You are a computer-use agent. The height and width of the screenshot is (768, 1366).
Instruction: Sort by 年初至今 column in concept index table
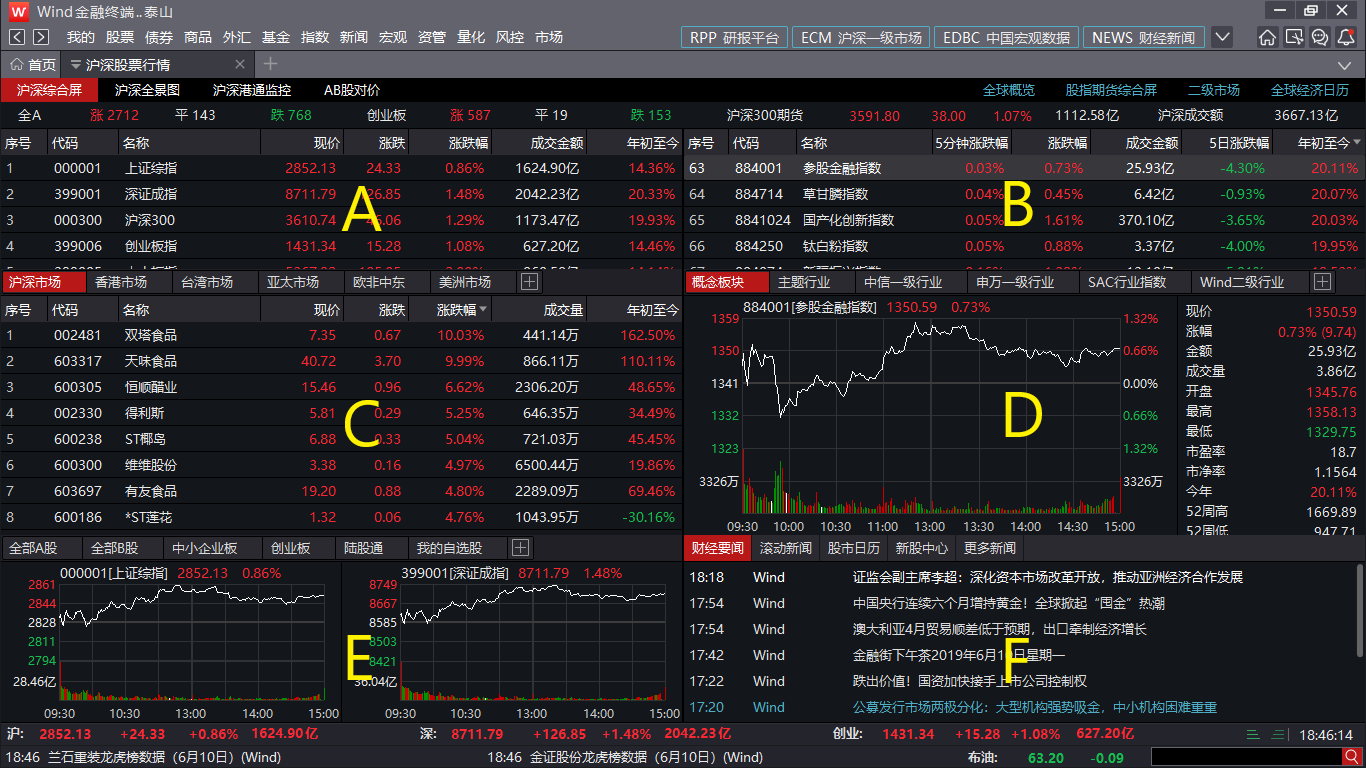tap(1329, 143)
